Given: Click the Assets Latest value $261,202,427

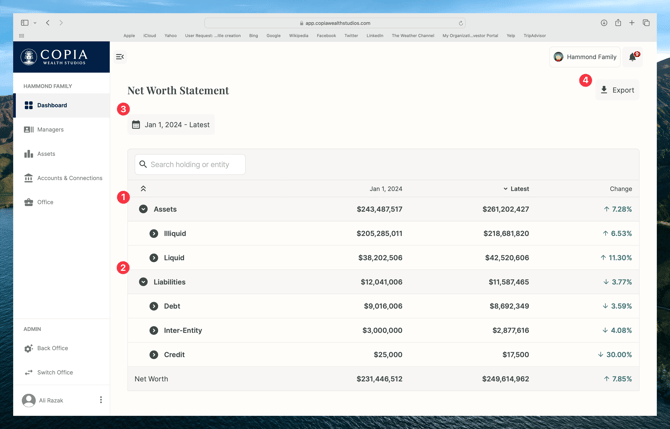Looking at the screenshot, I should coord(505,209).
